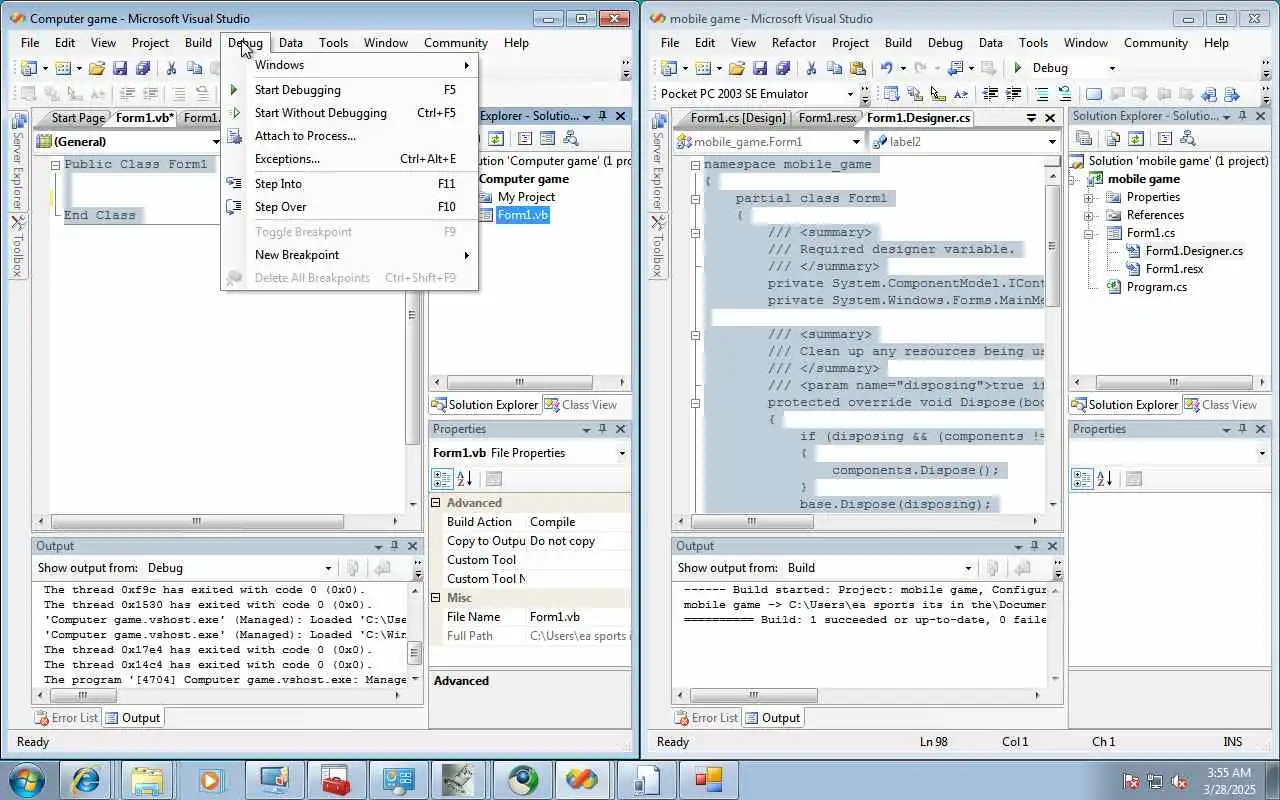This screenshot has width=1280, height=800.
Task: Switch to Form1.resx tab
Action: click(827, 118)
